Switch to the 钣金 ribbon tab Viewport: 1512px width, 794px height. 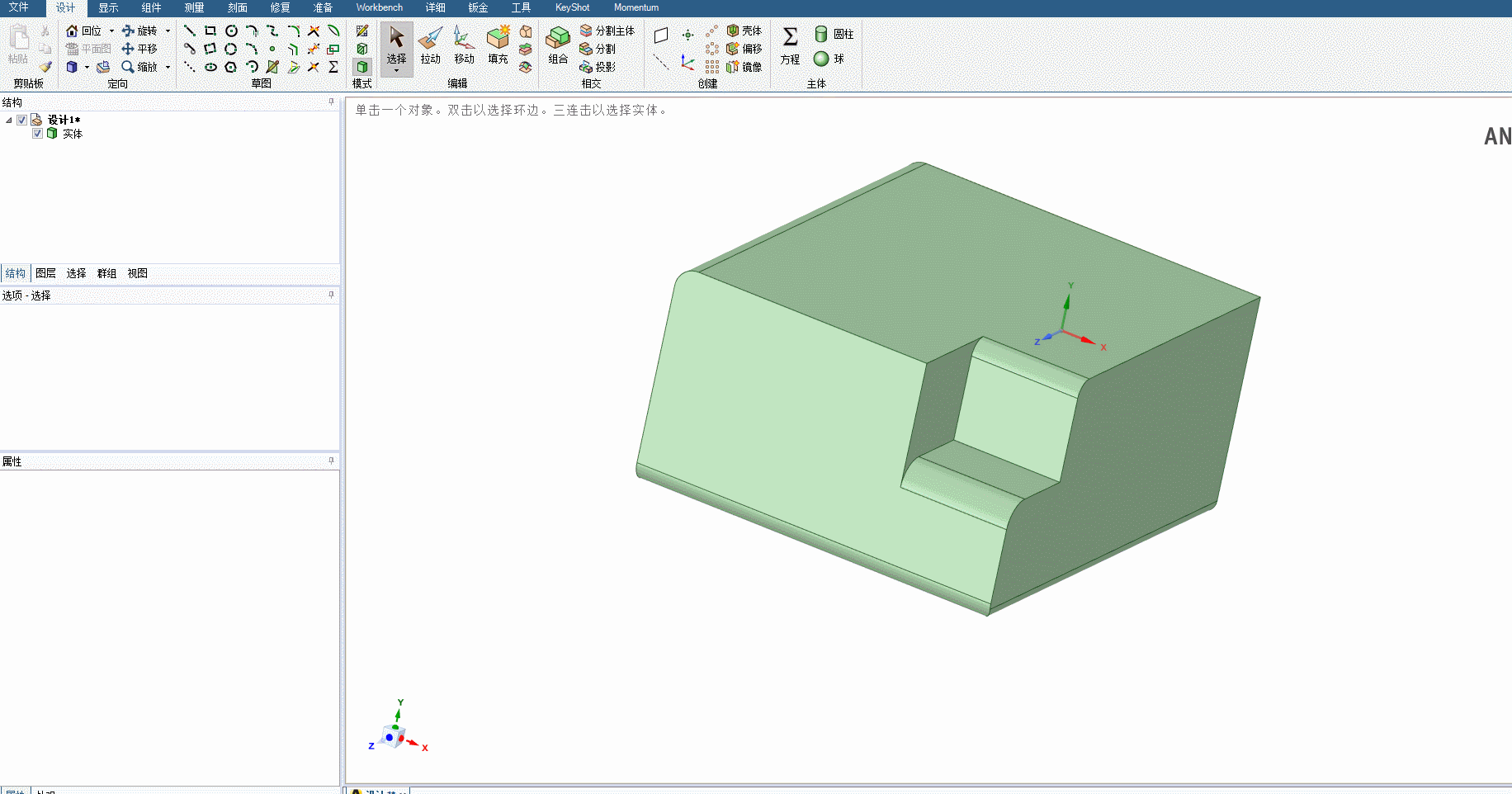478,7
